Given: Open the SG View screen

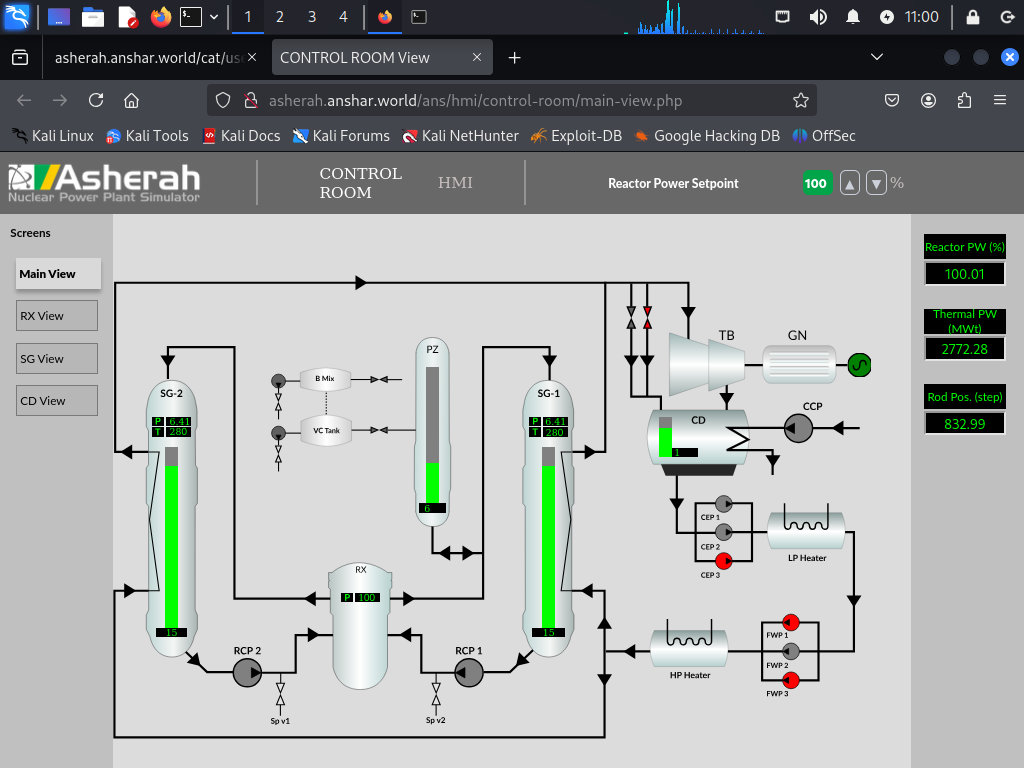Looking at the screenshot, I should coord(56,358).
